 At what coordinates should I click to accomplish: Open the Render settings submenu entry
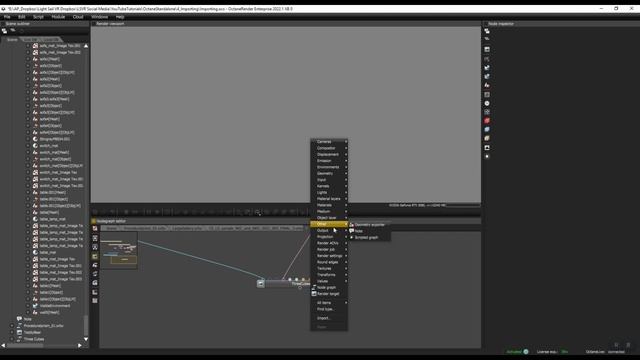tap(329, 256)
